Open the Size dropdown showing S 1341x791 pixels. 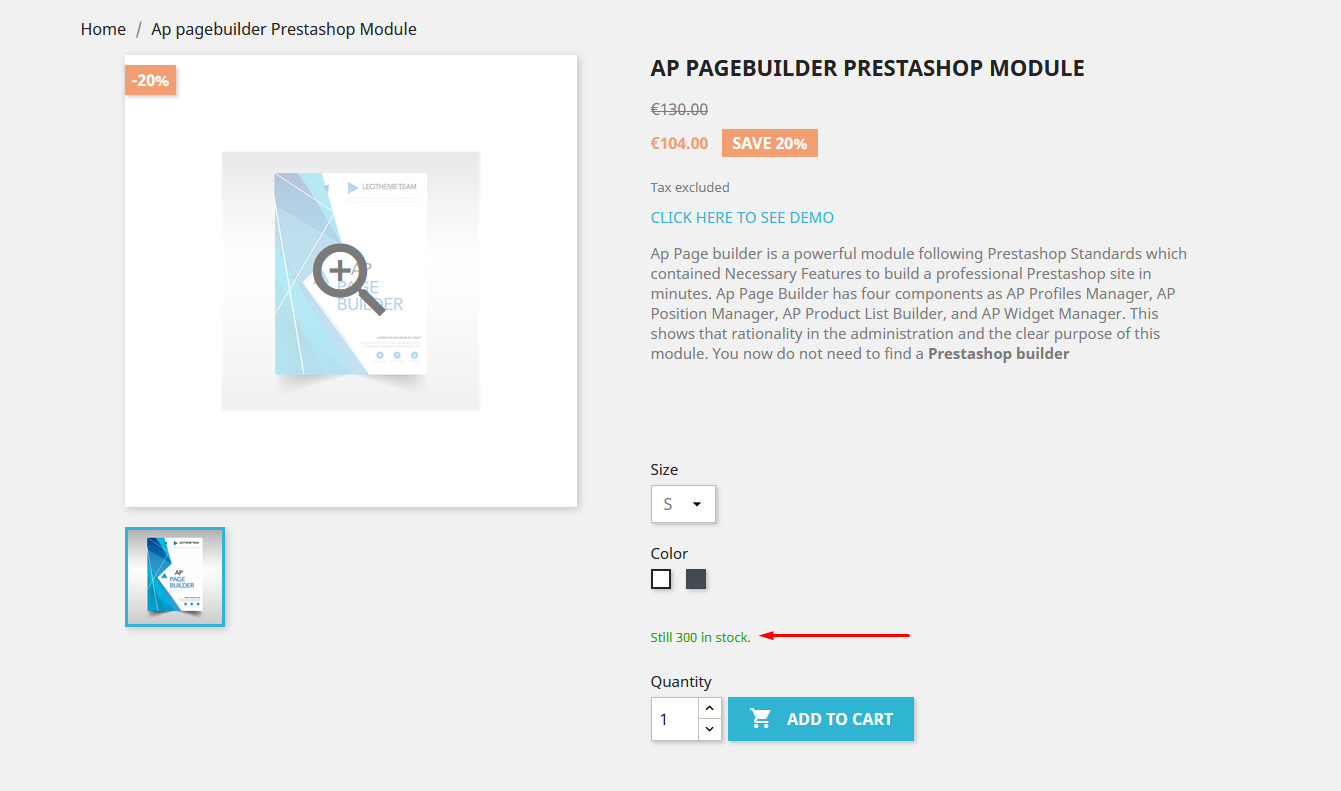click(x=683, y=504)
